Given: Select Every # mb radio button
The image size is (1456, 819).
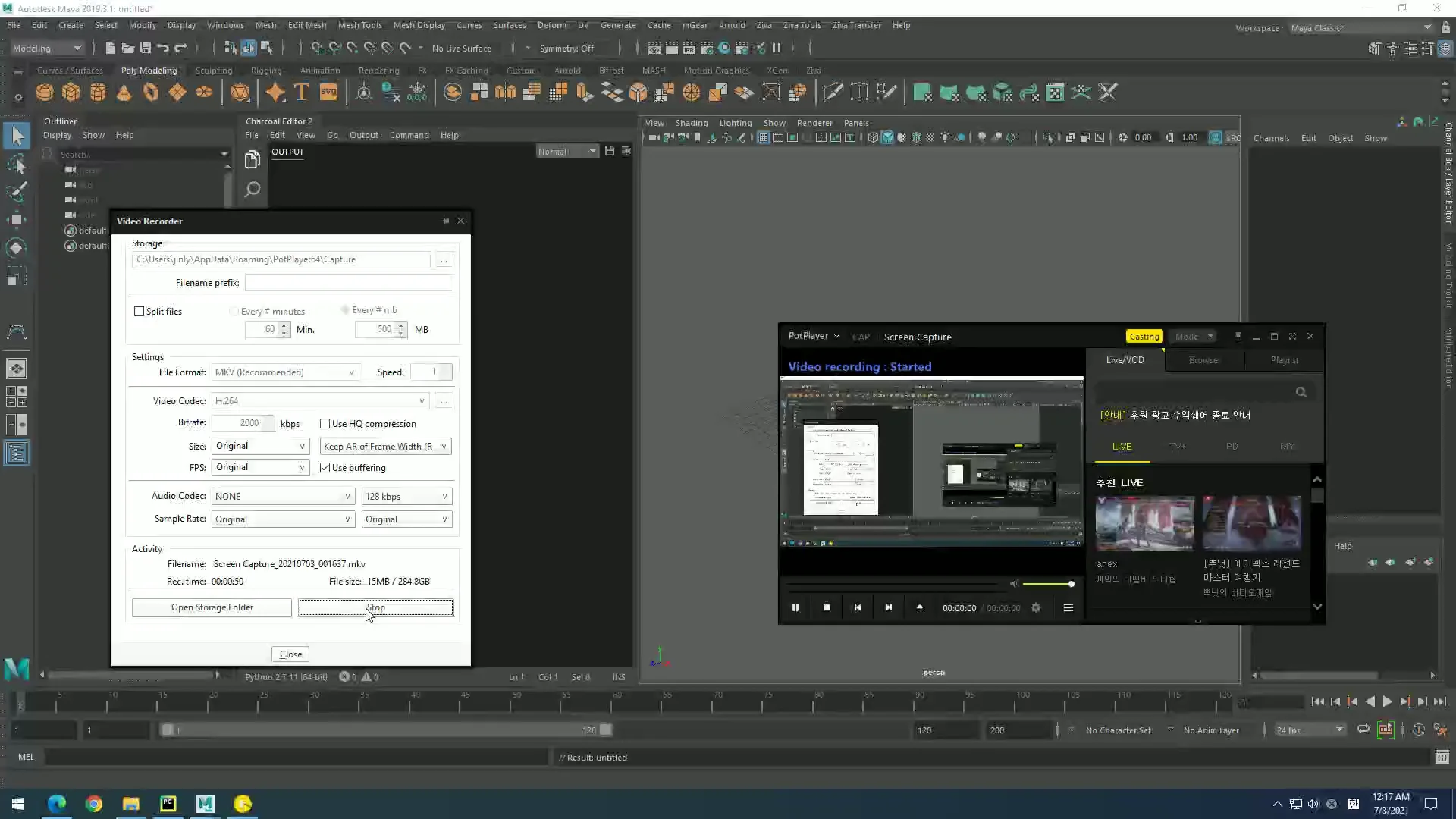Looking at the screenshot, I should [x=345, y=310].
